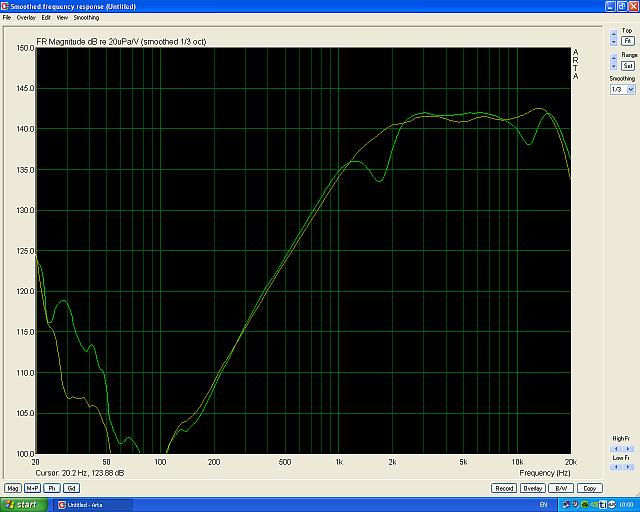This screenshot has height=512, width=640.
Task: Click the ARTA application icon in title bar
Action: [x=5, y=6]
